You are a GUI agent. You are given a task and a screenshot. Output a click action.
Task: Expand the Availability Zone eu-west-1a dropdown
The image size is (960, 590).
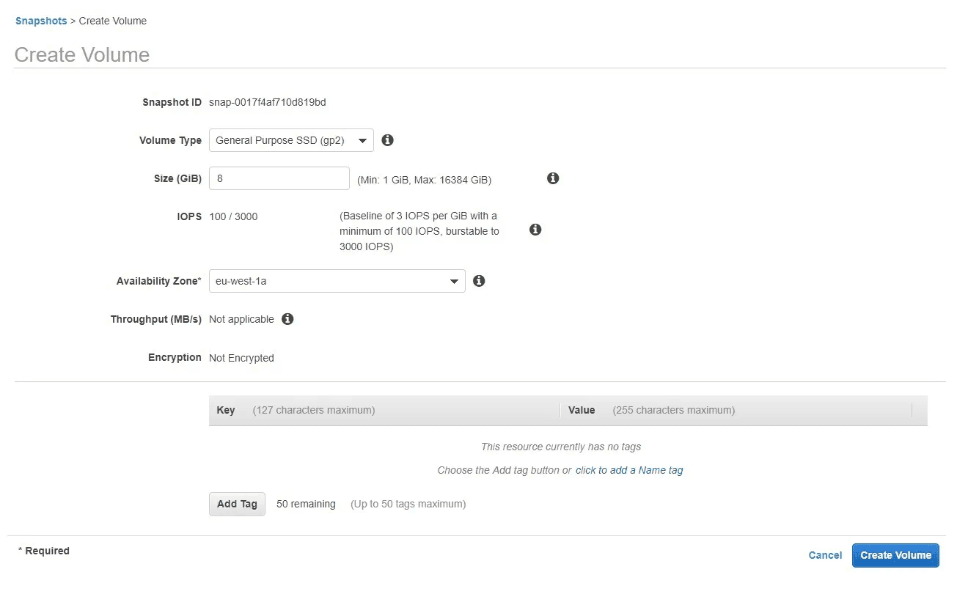[x=337, y=281]
